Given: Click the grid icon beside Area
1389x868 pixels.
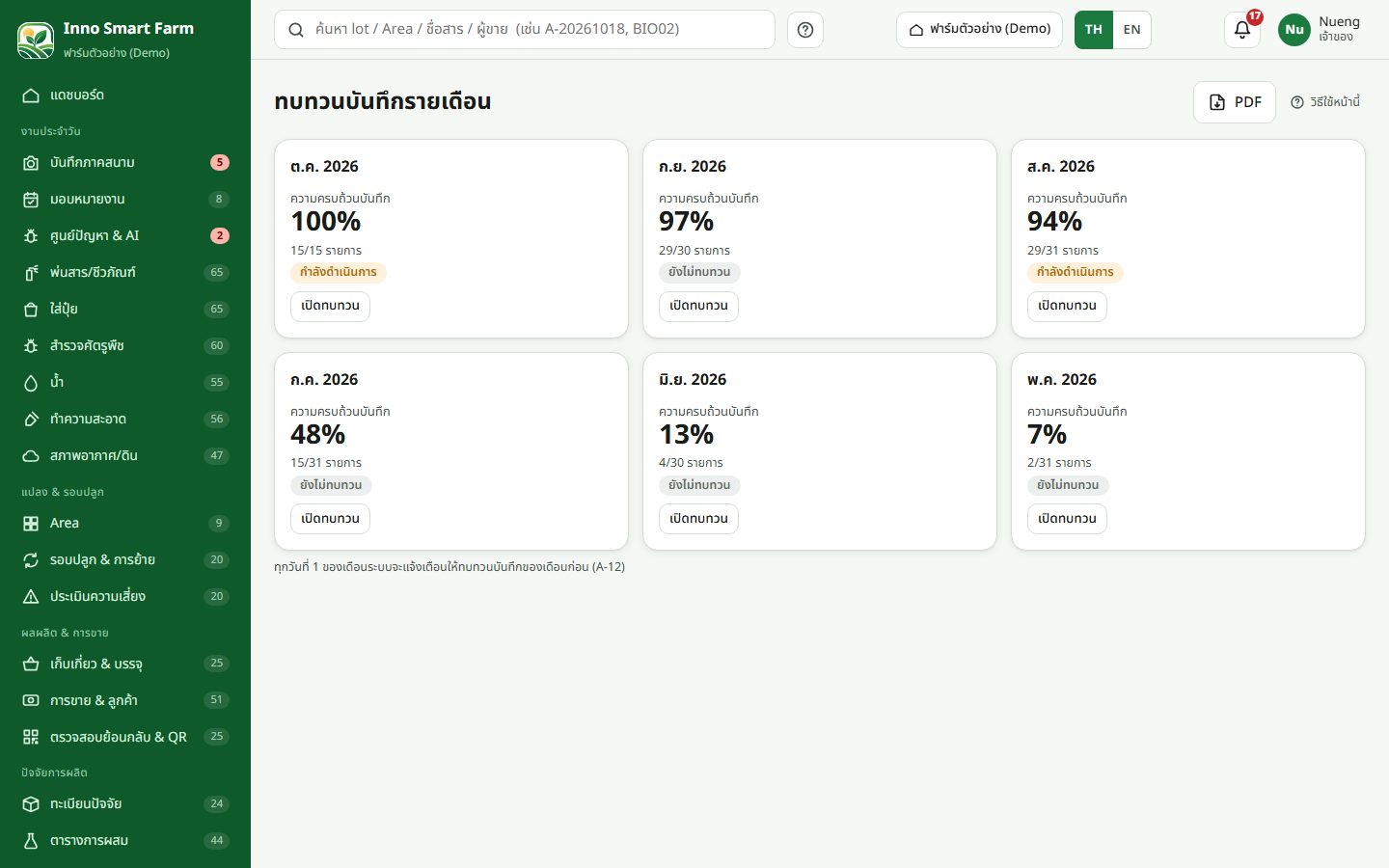Looking at the screenshot, I should (x=31, y=524).
